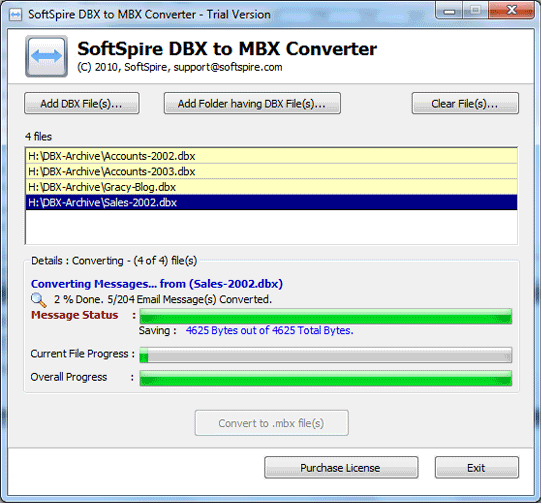Screen dimensions: 542x504
Task: Exit the application via Exit button
Action: [x=477, y=468]
